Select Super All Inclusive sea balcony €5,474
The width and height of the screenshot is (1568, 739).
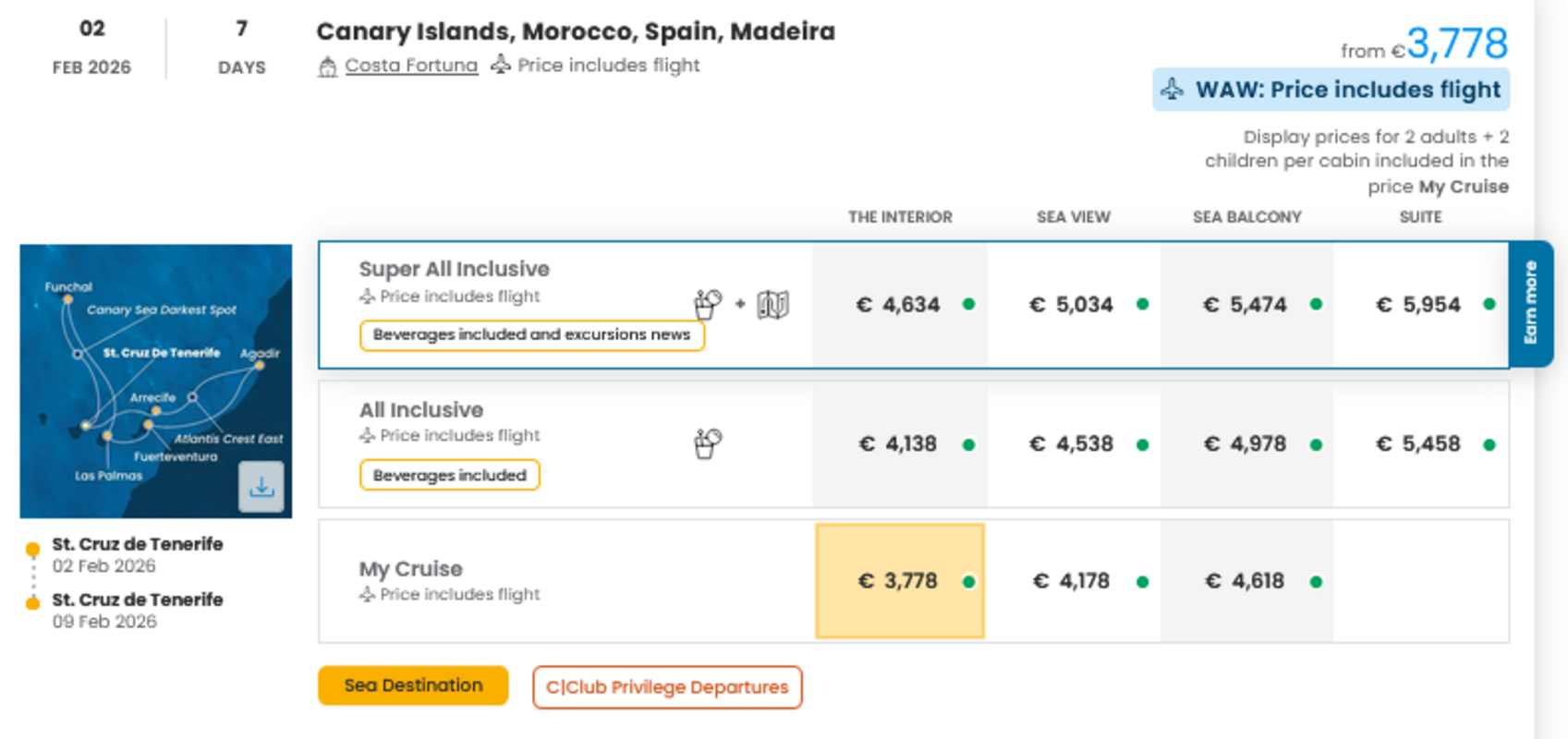click(x=1246, y=305)
